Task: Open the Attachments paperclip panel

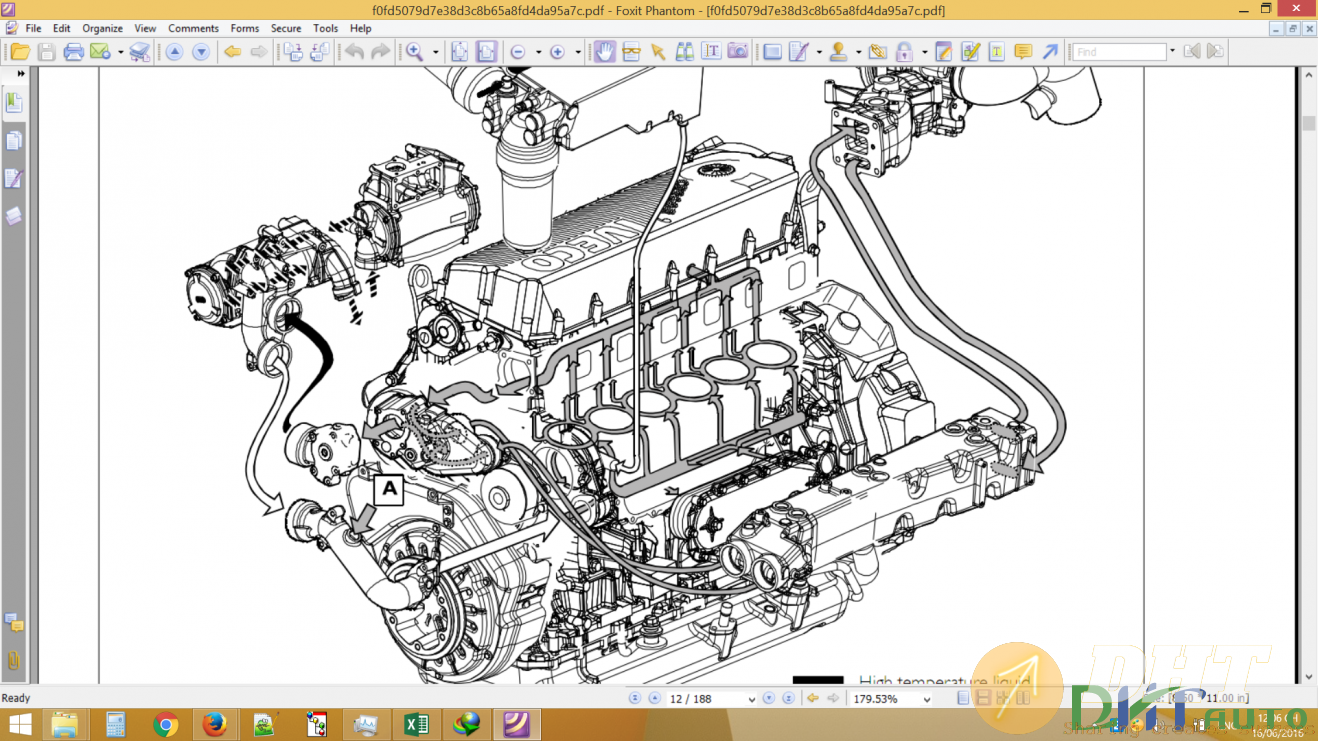Action: (x=13, y=661)
